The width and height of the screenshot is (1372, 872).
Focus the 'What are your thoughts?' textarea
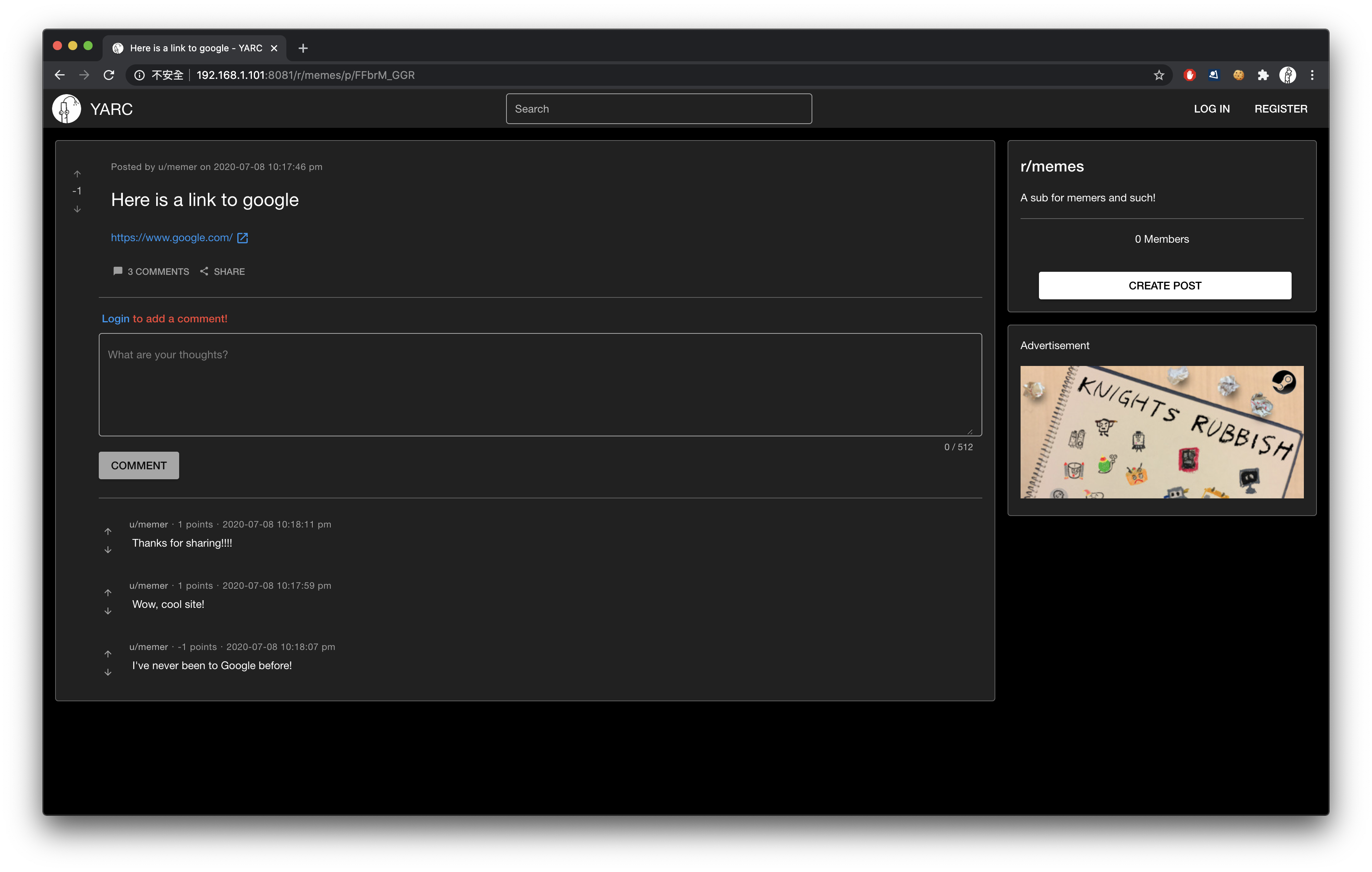pos(540,384)
